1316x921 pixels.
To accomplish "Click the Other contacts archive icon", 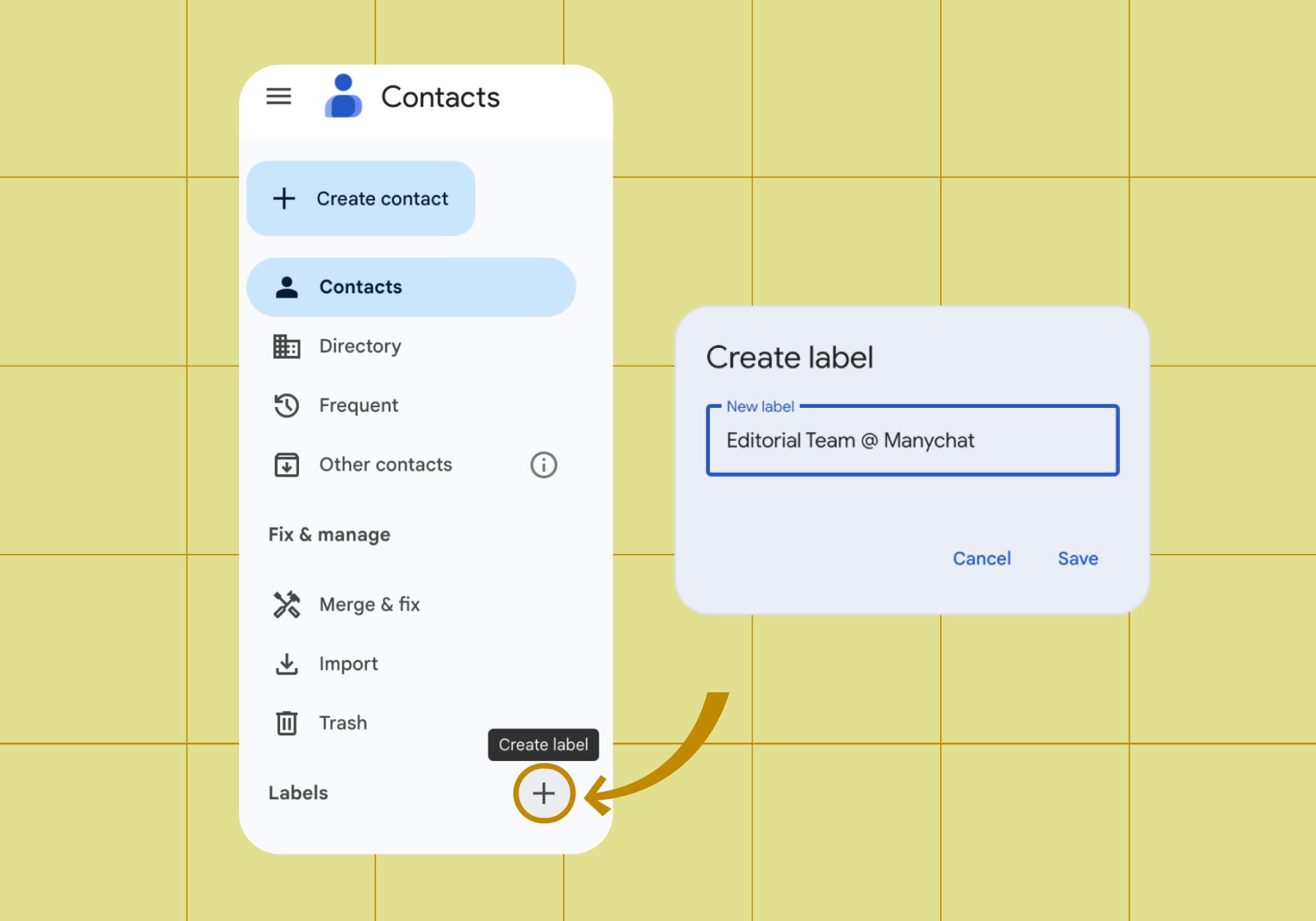I will point(287,465).
